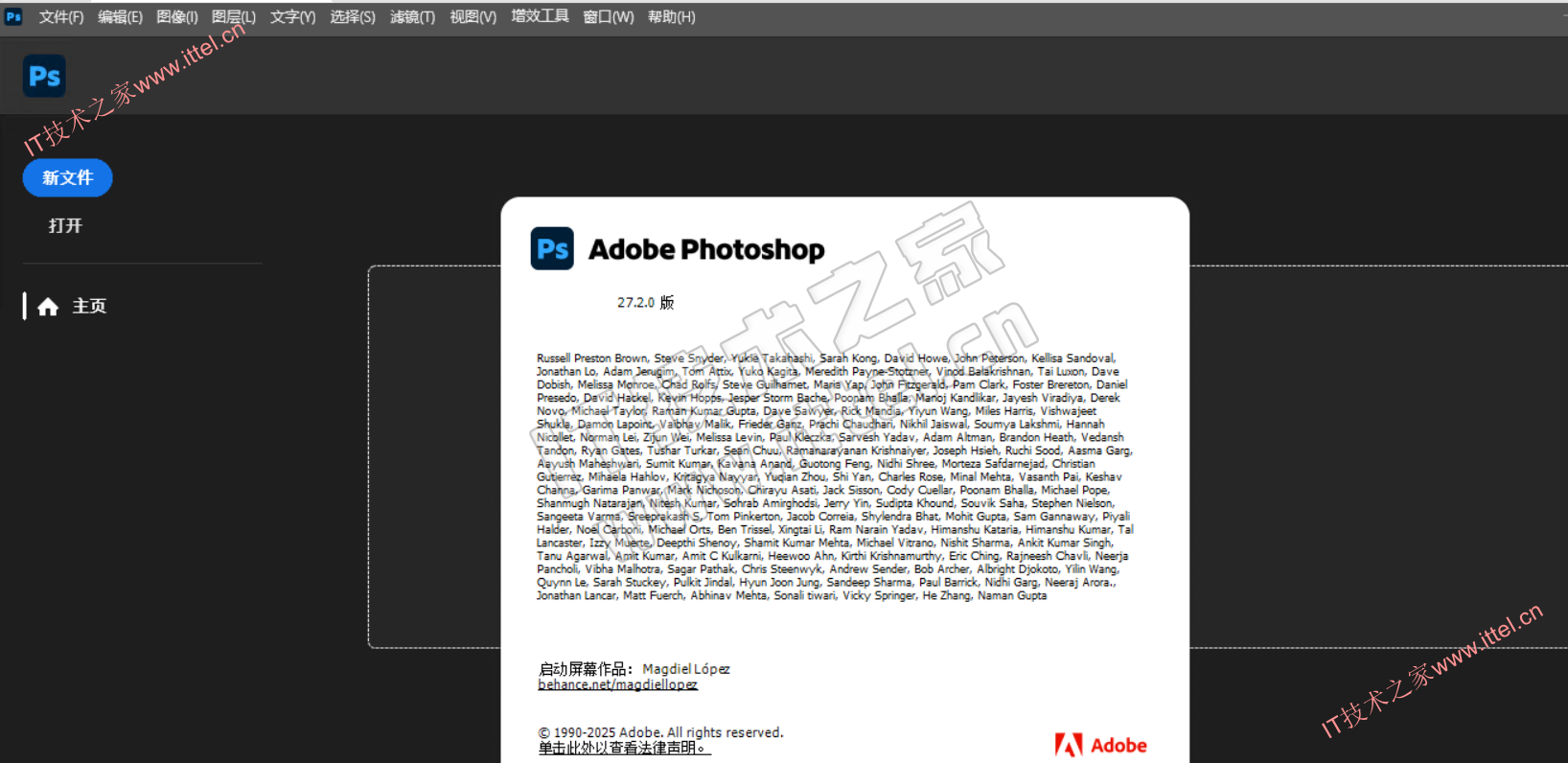1568x763 pixels.
Task: Open the 视图(V) menu
Action: click(473, 17)
